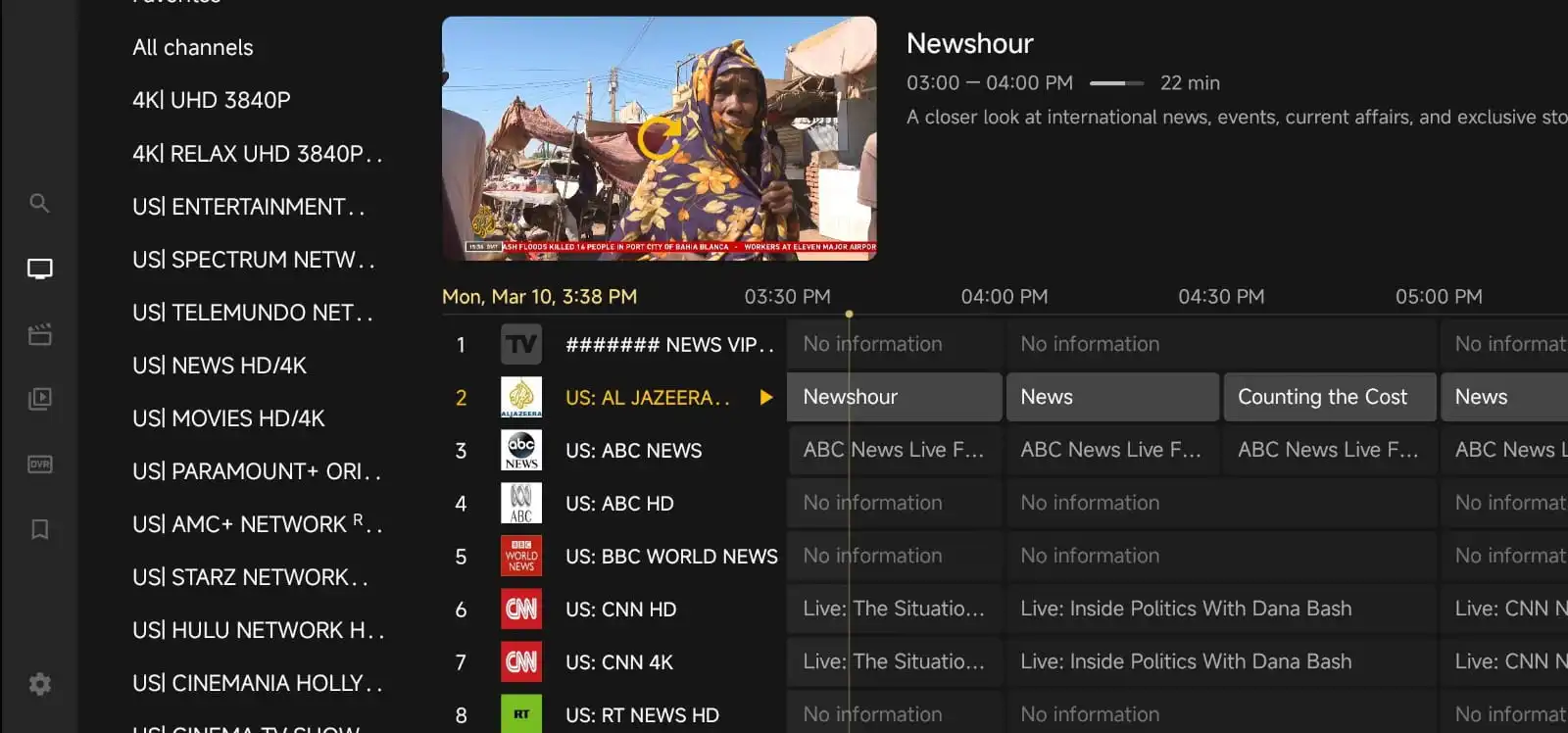Open the settings gear icon
1568x733 pixels.
(x=39, y=683)
